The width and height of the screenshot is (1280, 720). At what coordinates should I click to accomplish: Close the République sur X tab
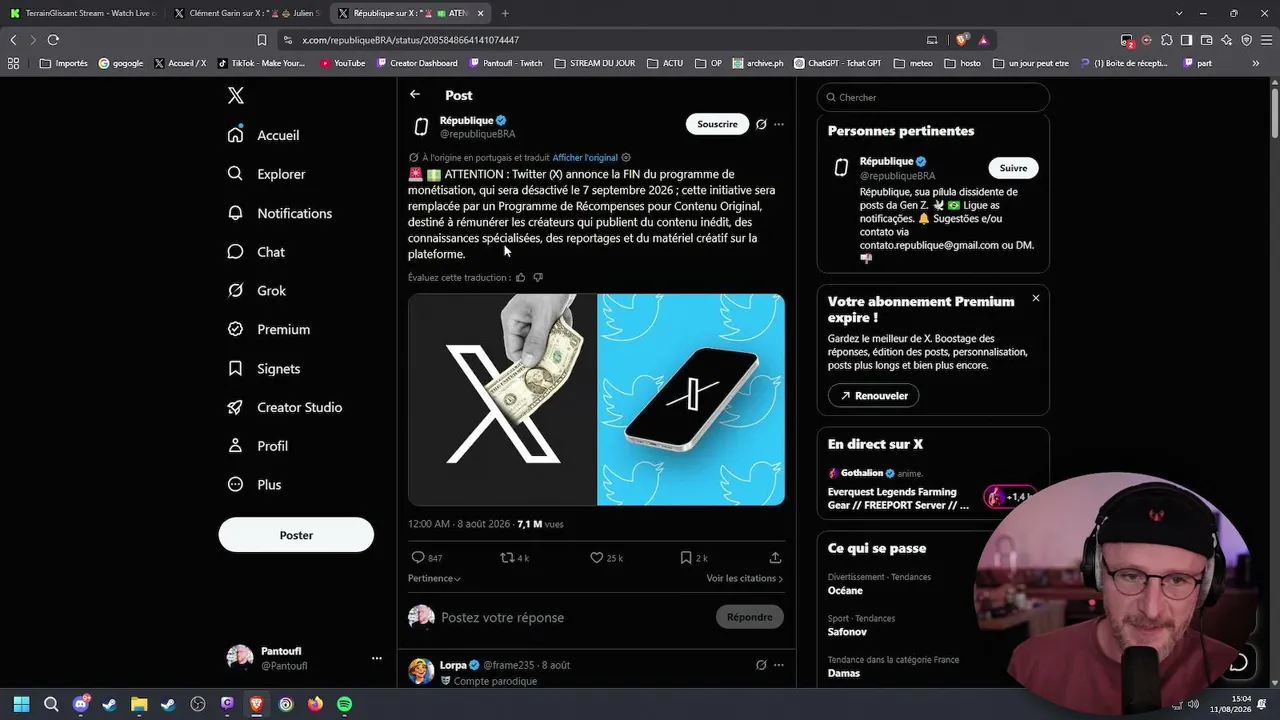pos(480,13)
